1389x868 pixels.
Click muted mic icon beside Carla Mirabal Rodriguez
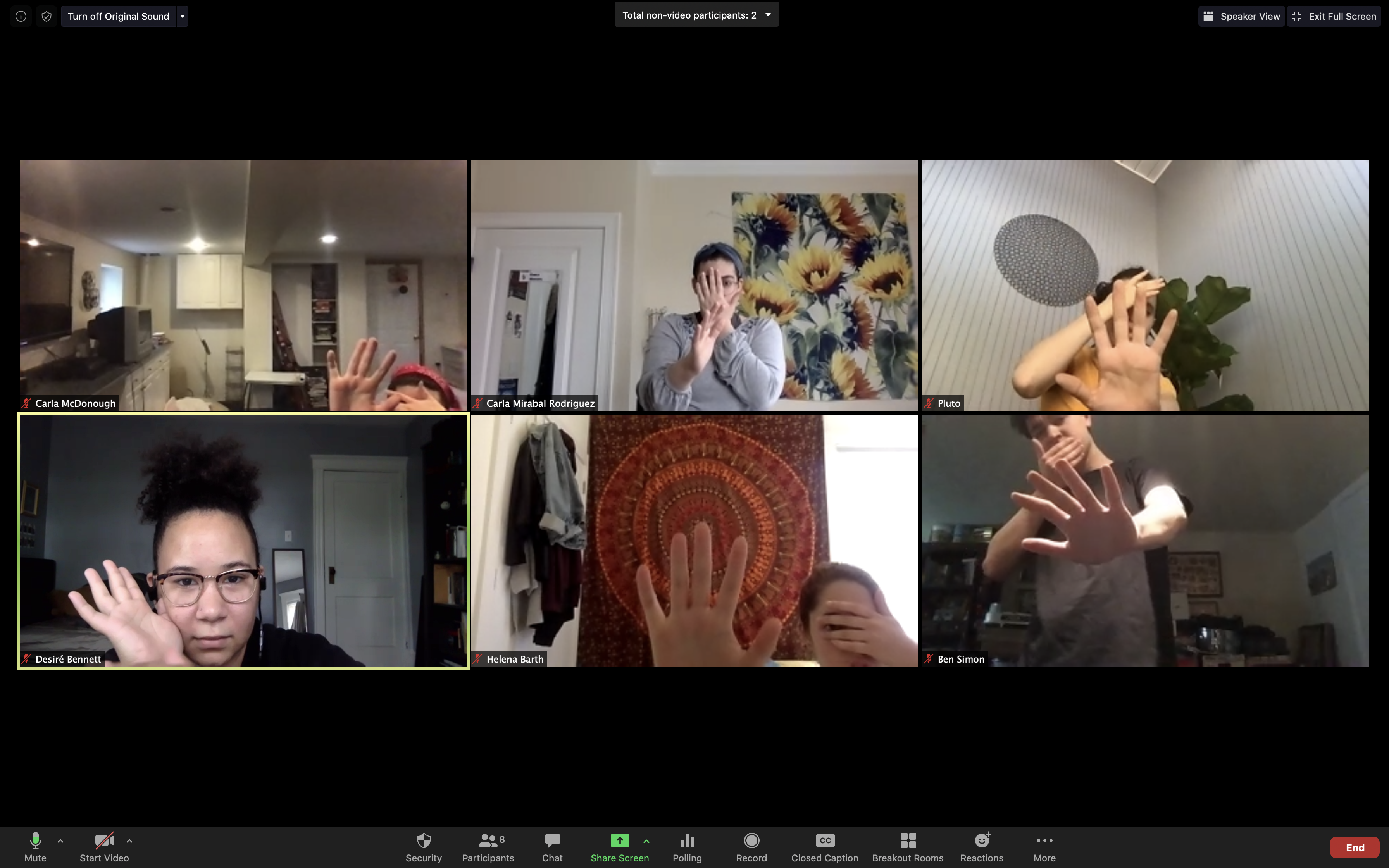477,403
